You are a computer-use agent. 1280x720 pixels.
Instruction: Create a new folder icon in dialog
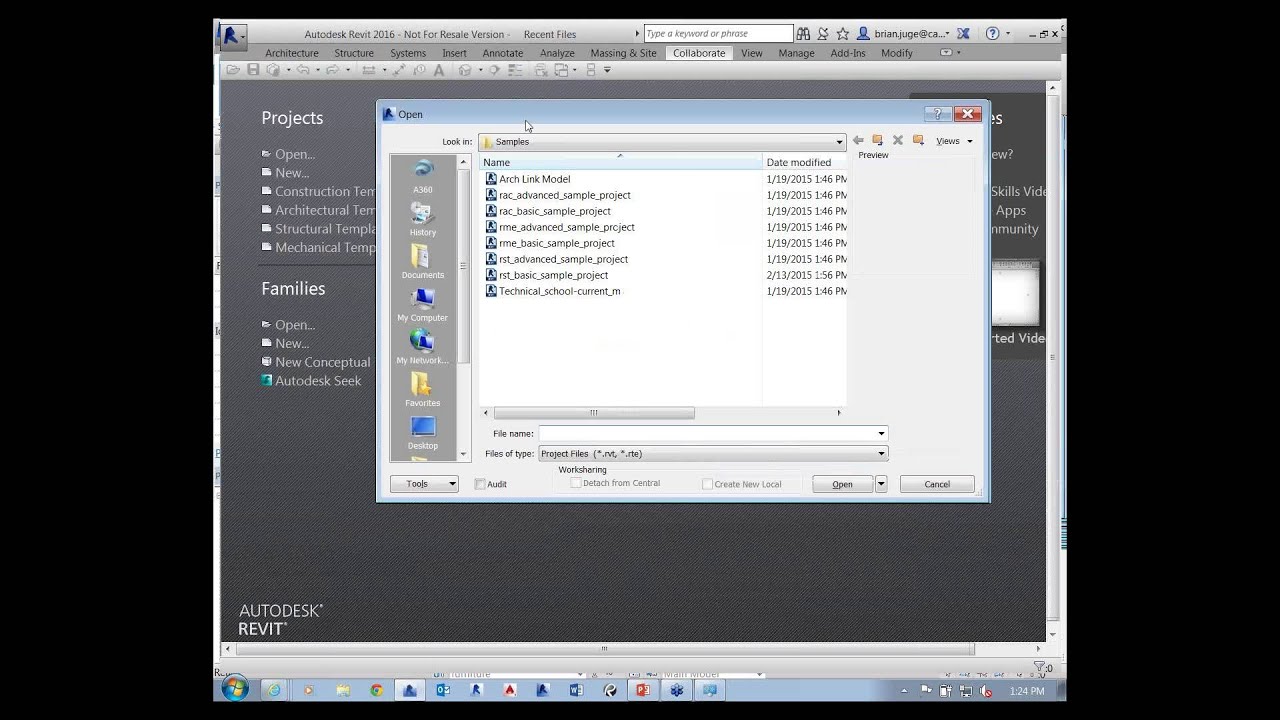918,141
